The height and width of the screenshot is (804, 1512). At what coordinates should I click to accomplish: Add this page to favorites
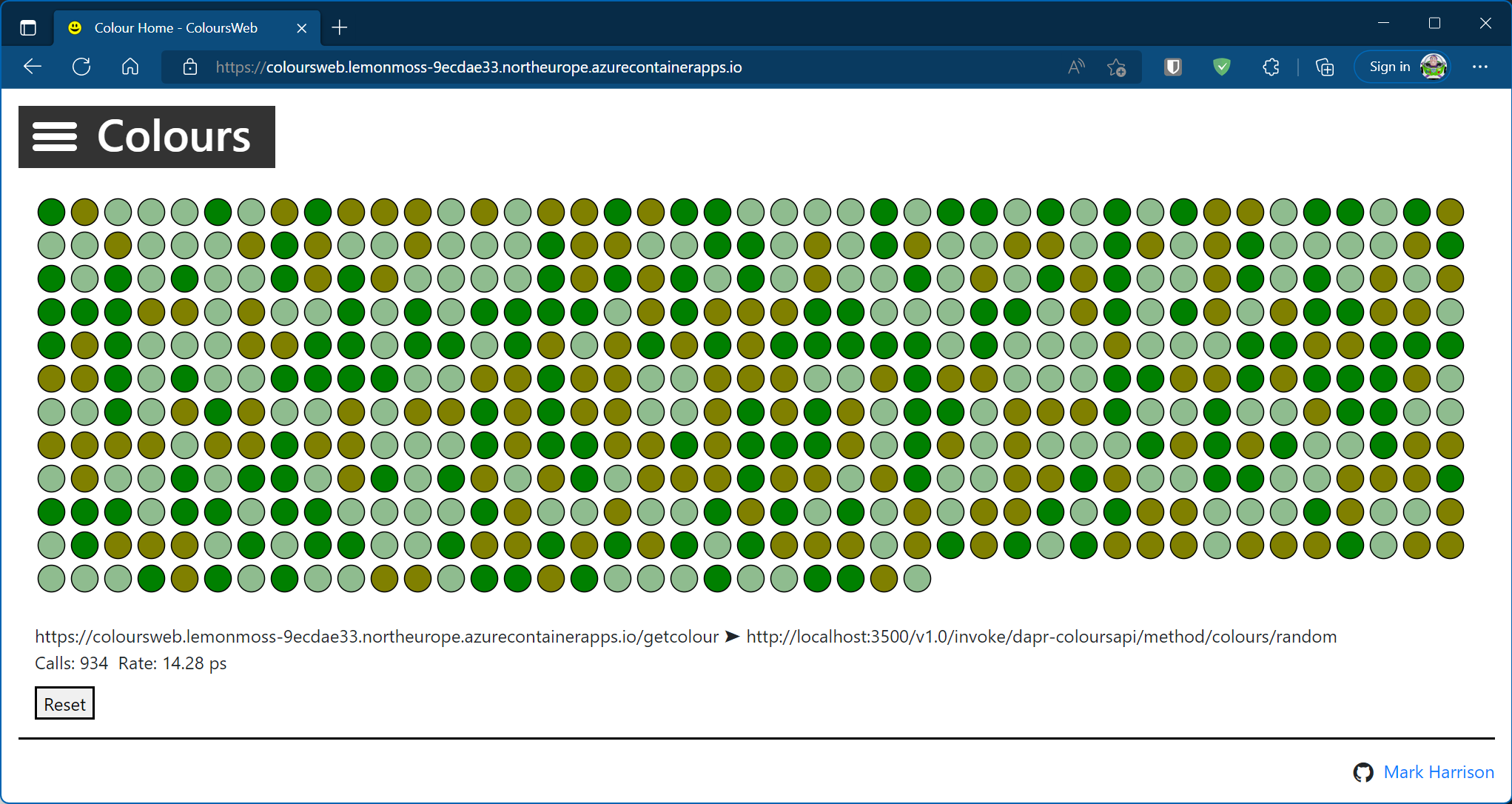(x=1116, y=67)
